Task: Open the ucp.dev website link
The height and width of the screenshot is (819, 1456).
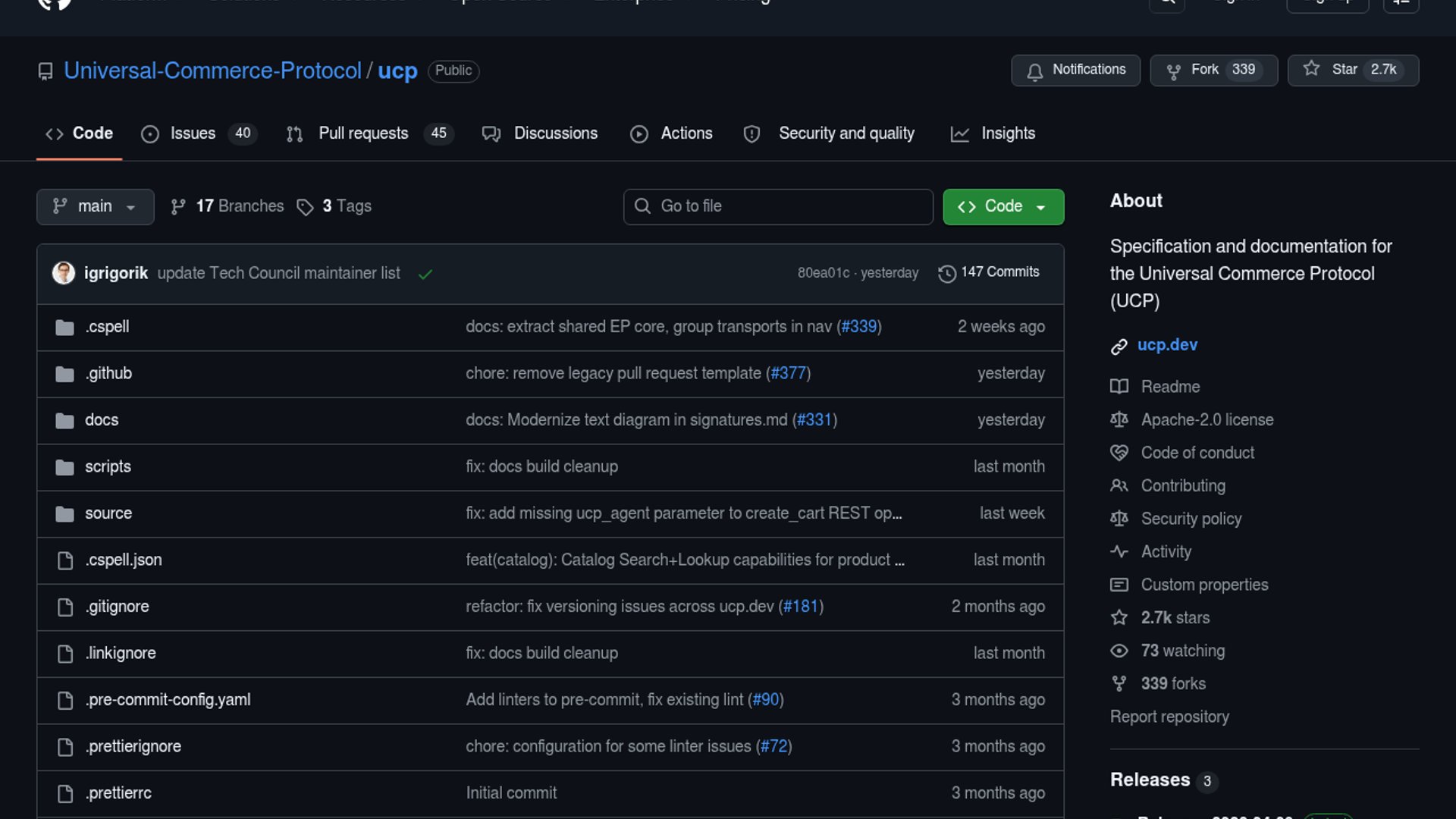Action: [1167, 345]
